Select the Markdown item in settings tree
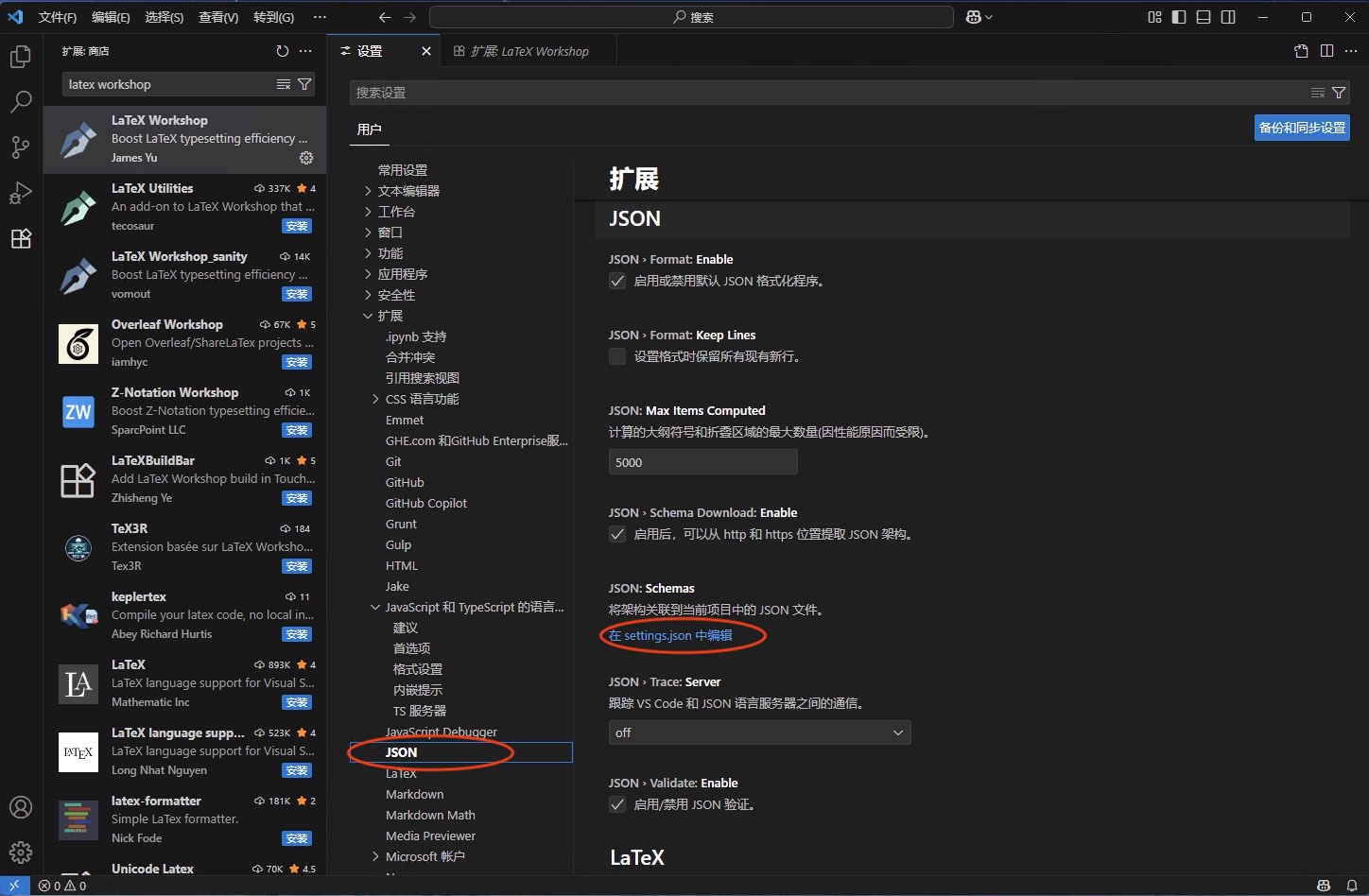This screenshot has width=1369, height=896. tap(414, 794)
